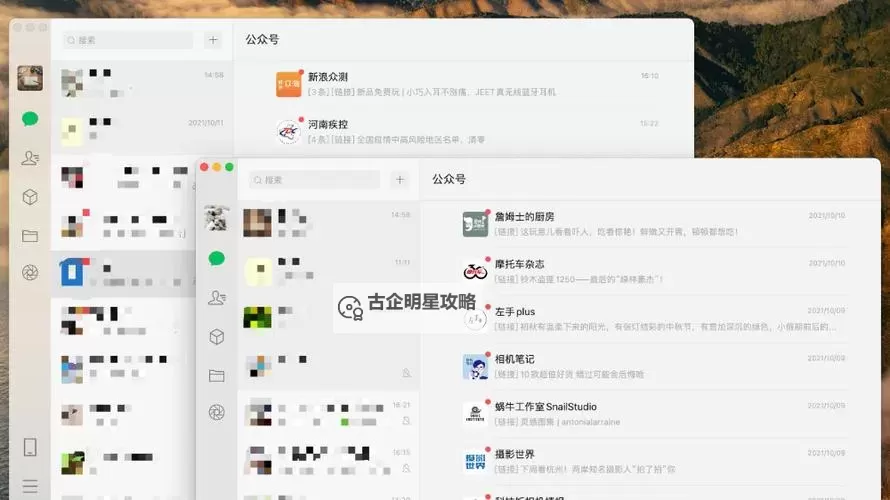Select back window chat timed 14:58

point(142,83)
